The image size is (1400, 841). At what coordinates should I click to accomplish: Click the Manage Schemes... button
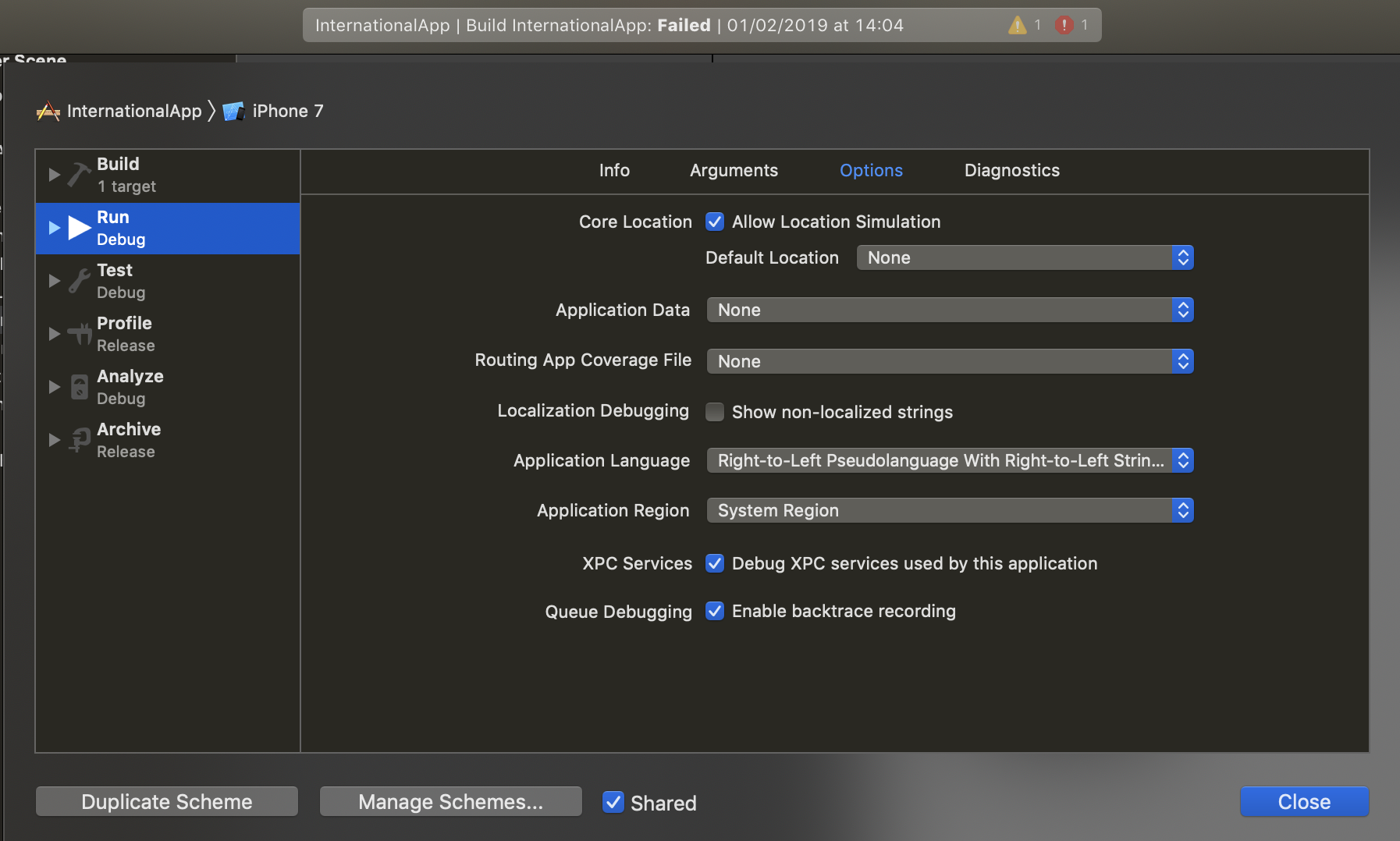click(451, 802)
